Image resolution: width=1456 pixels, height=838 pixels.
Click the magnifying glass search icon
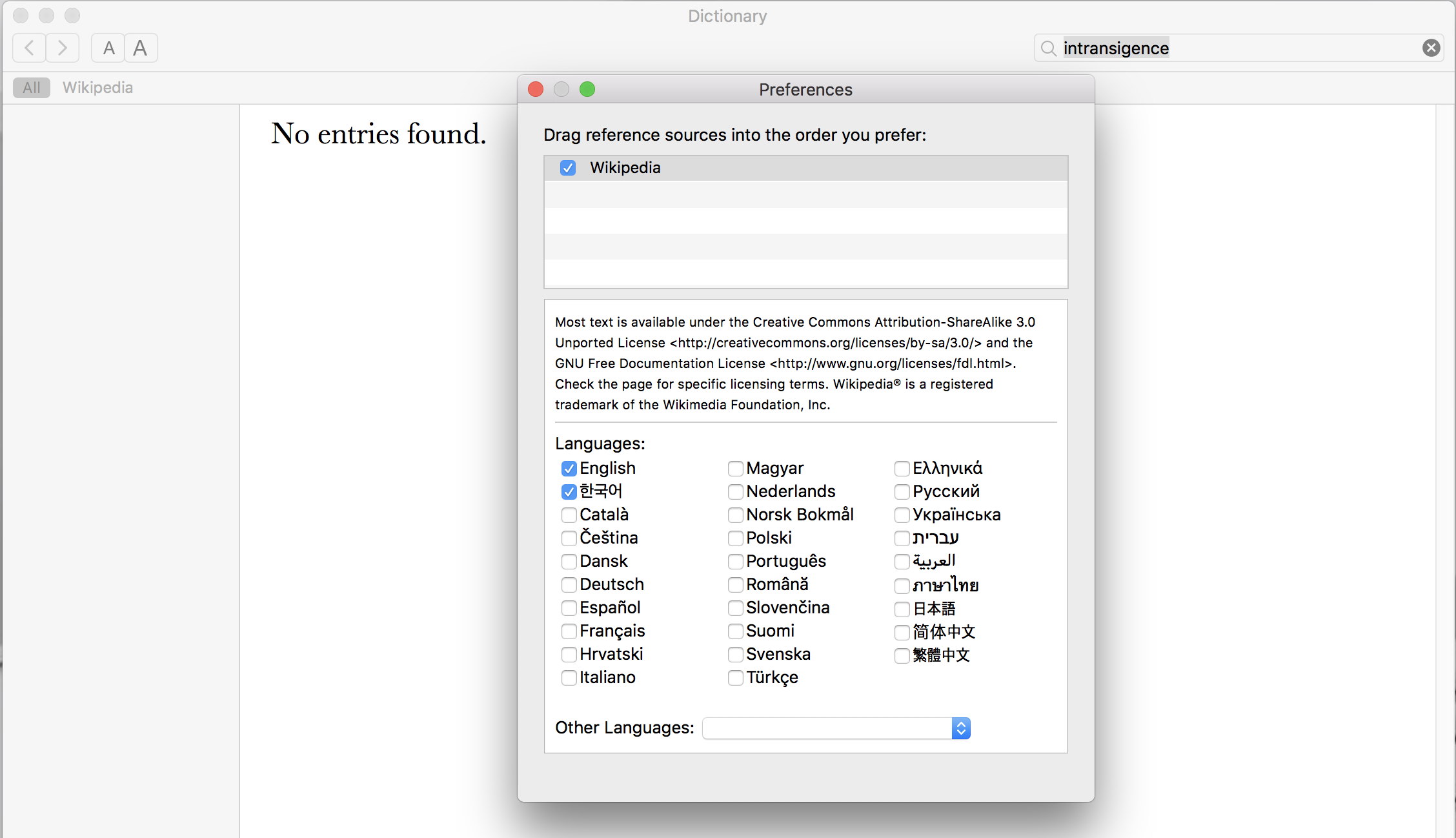point(1049,48)
